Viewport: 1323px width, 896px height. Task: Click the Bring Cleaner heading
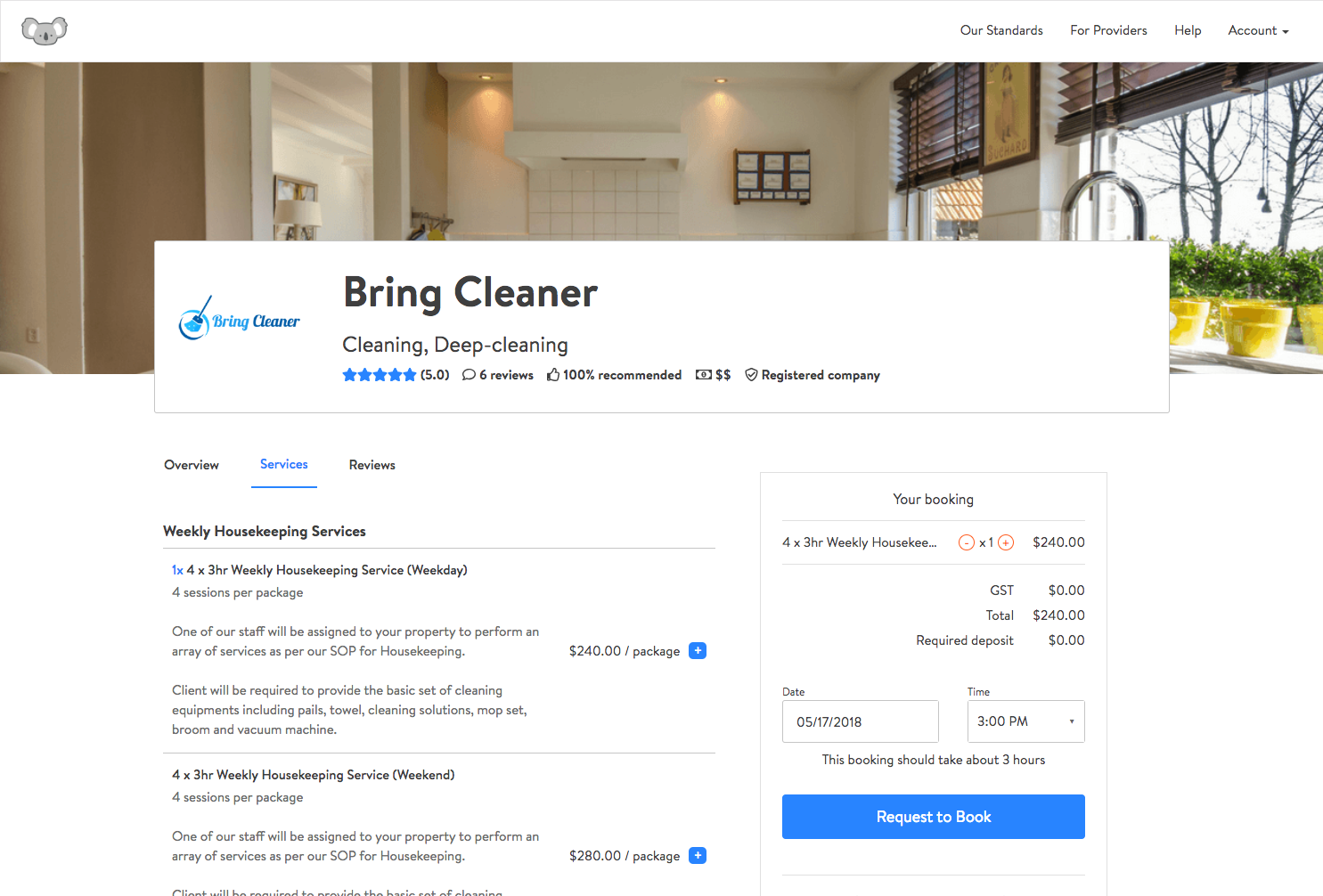tap(470, 293)
